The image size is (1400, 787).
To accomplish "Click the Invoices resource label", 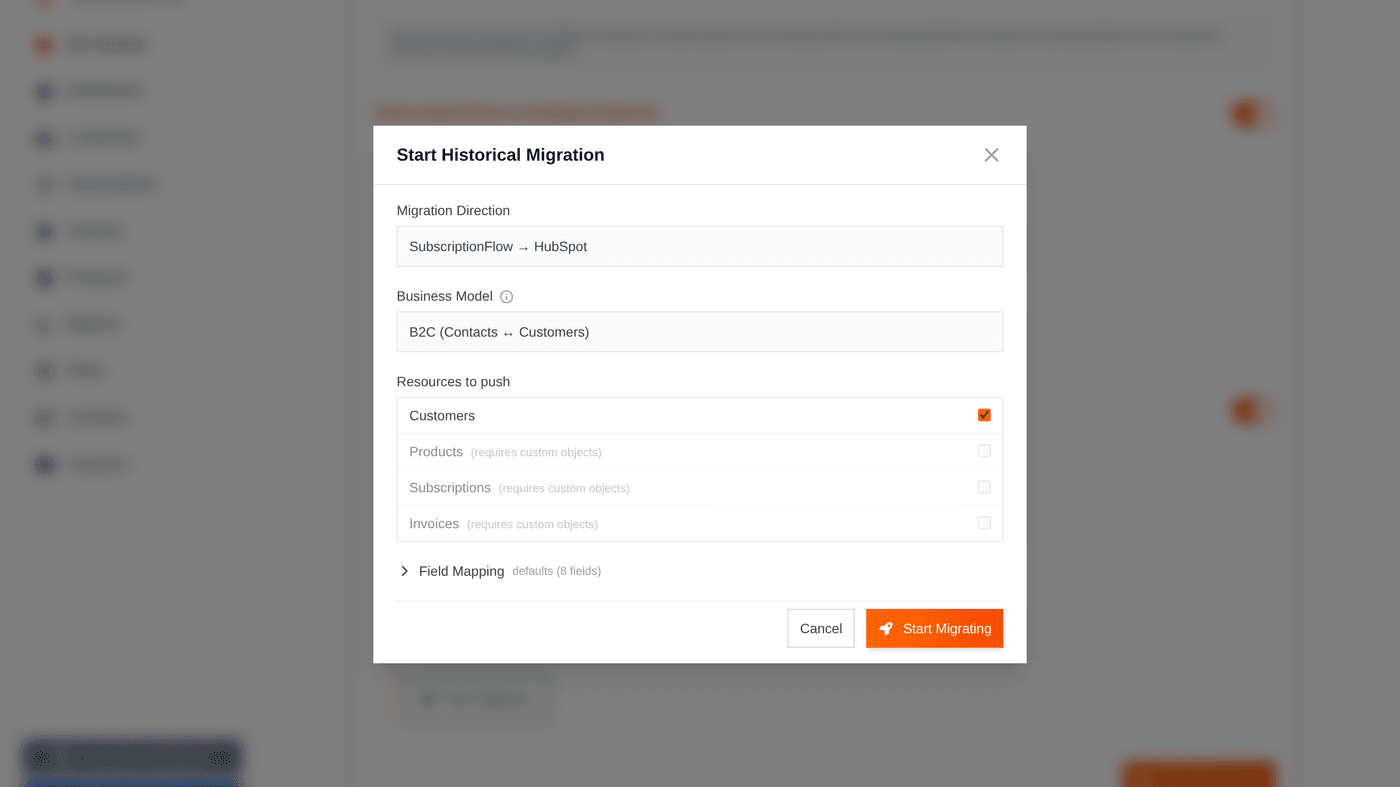I will click(434, 524).
